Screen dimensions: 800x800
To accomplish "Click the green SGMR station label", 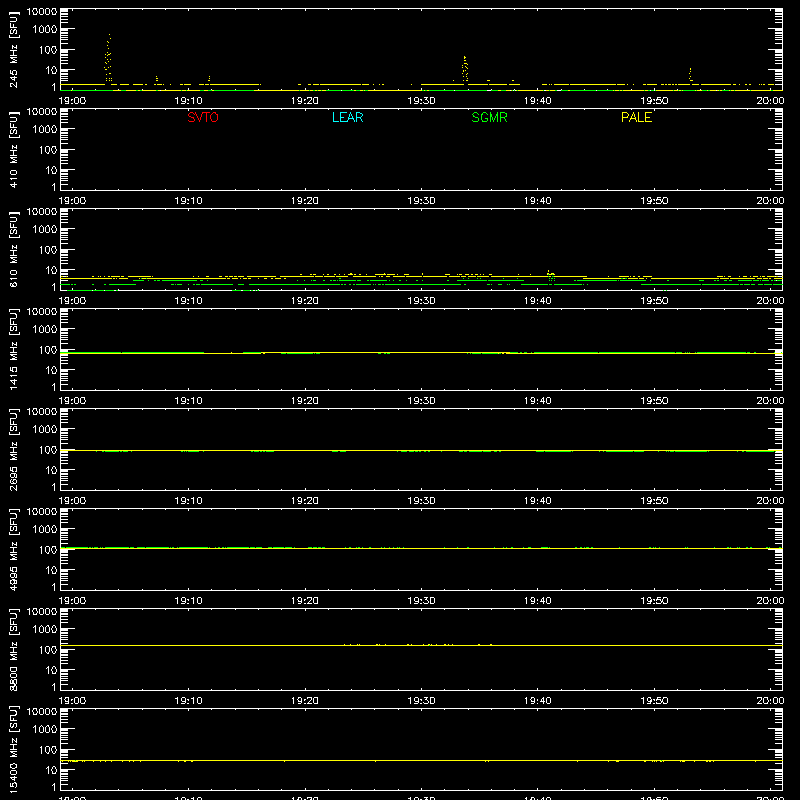I will pyautogui.click(x=489, y=117).
